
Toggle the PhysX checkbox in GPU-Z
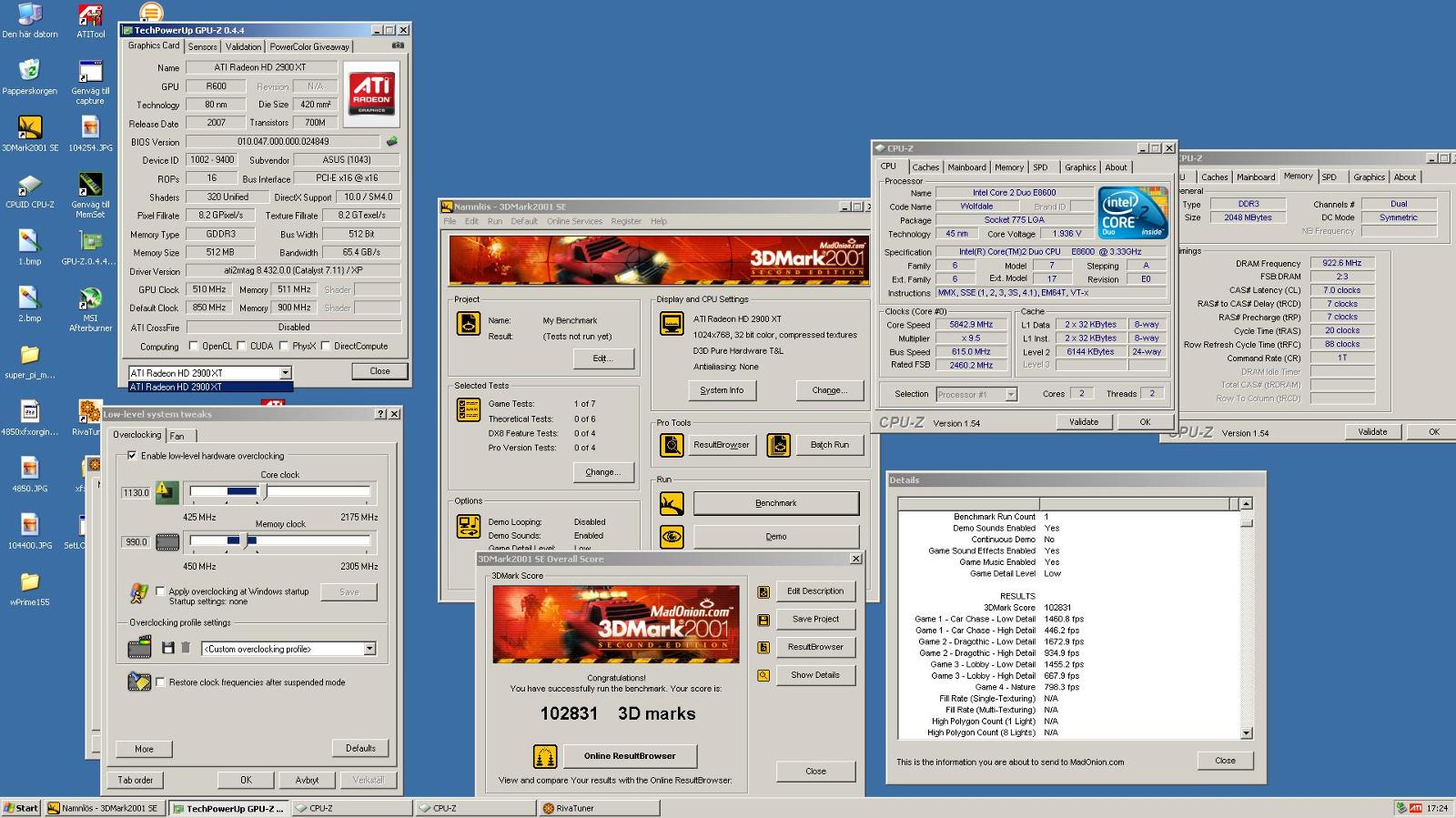(284, 346)
